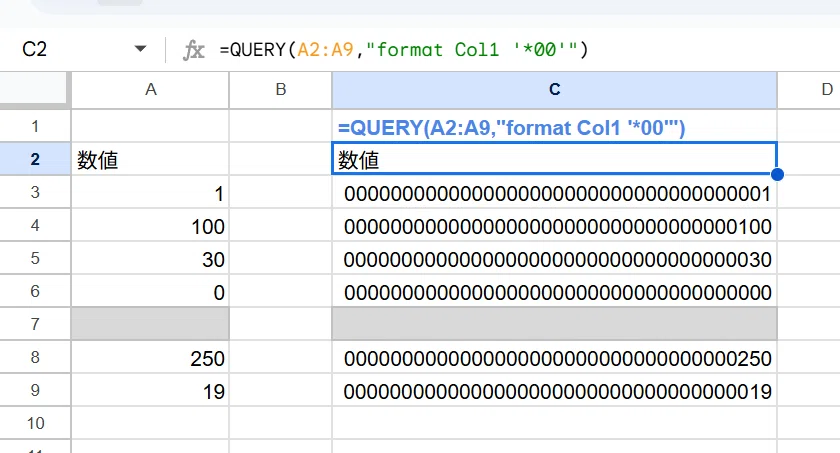Viewport: 840px width, 453px height.
Task: Select row 3 header
Action: [35, 192]
